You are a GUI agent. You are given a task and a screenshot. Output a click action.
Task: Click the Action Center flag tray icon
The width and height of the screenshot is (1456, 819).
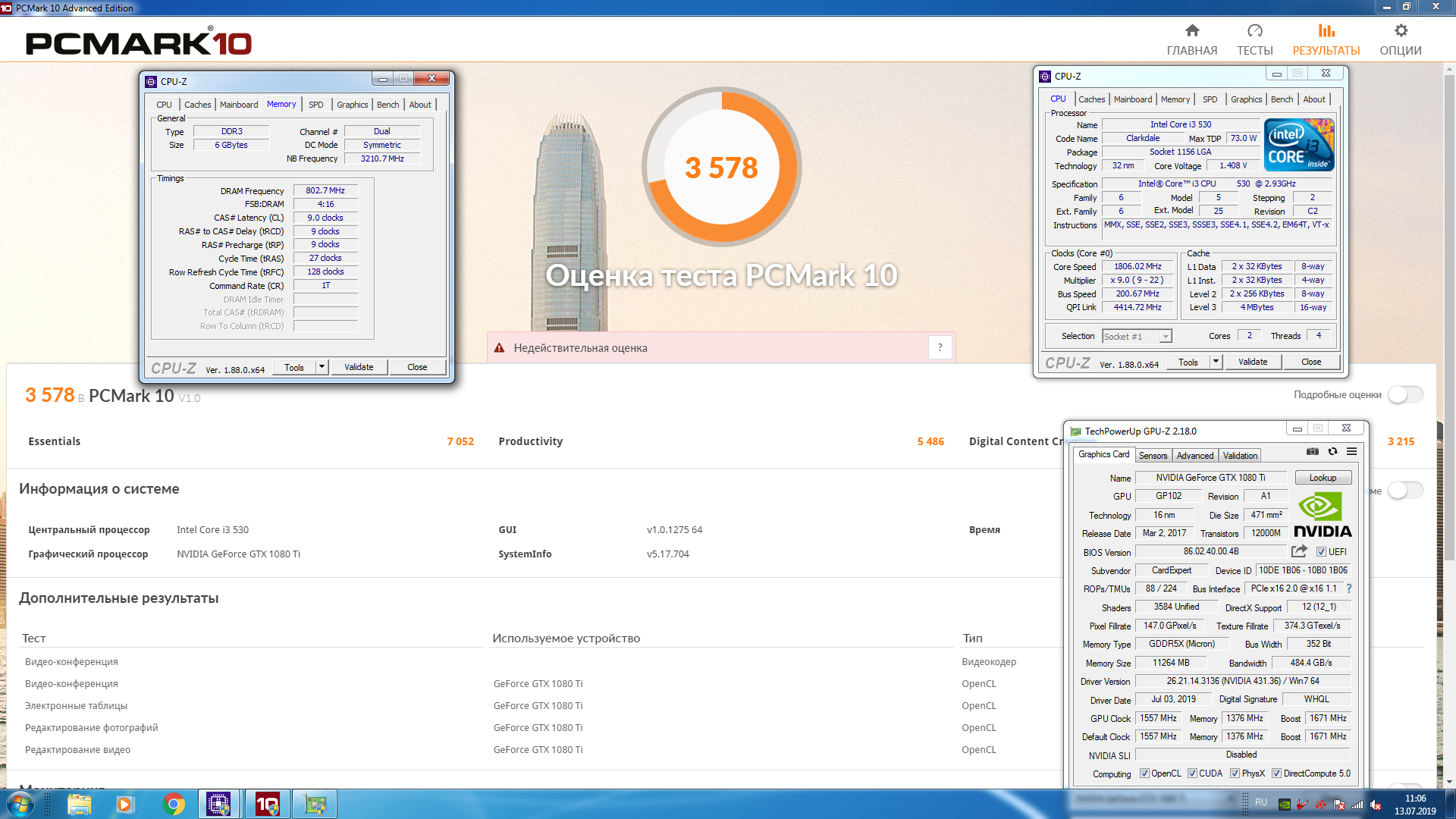1339,805
